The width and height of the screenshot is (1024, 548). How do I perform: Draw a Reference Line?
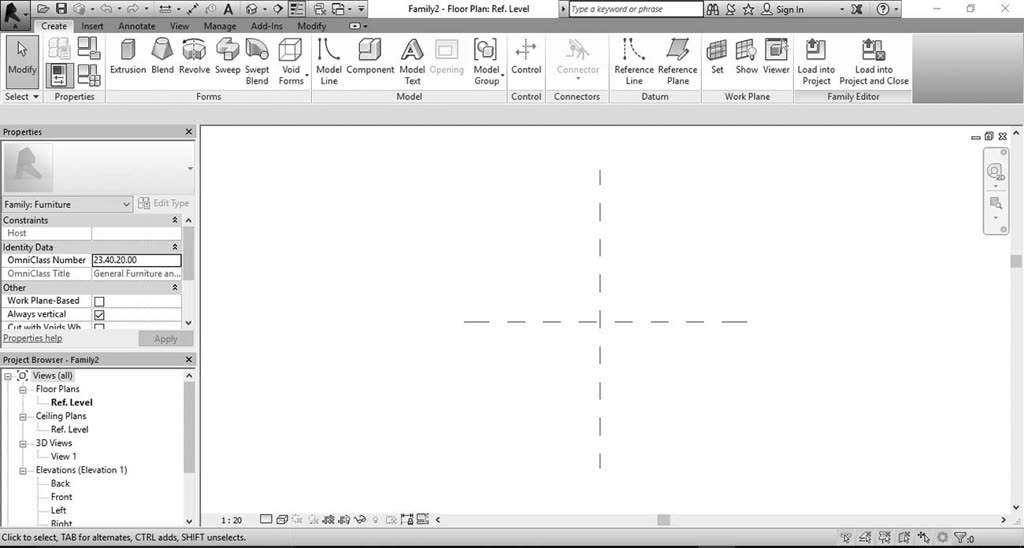(634, 62)
